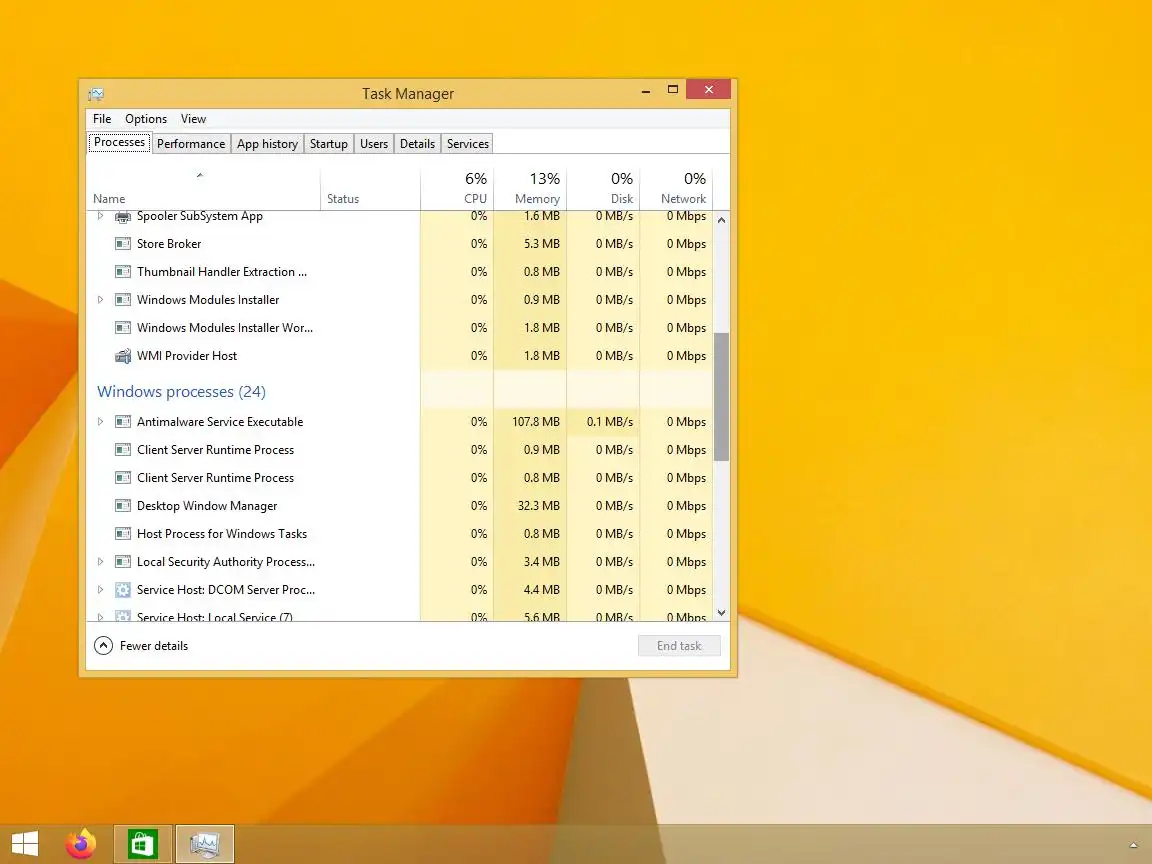Expand Antimalware Service Executable row
Image resolution: width=1152 pixels, height=864 pixels.
[101, 422]
